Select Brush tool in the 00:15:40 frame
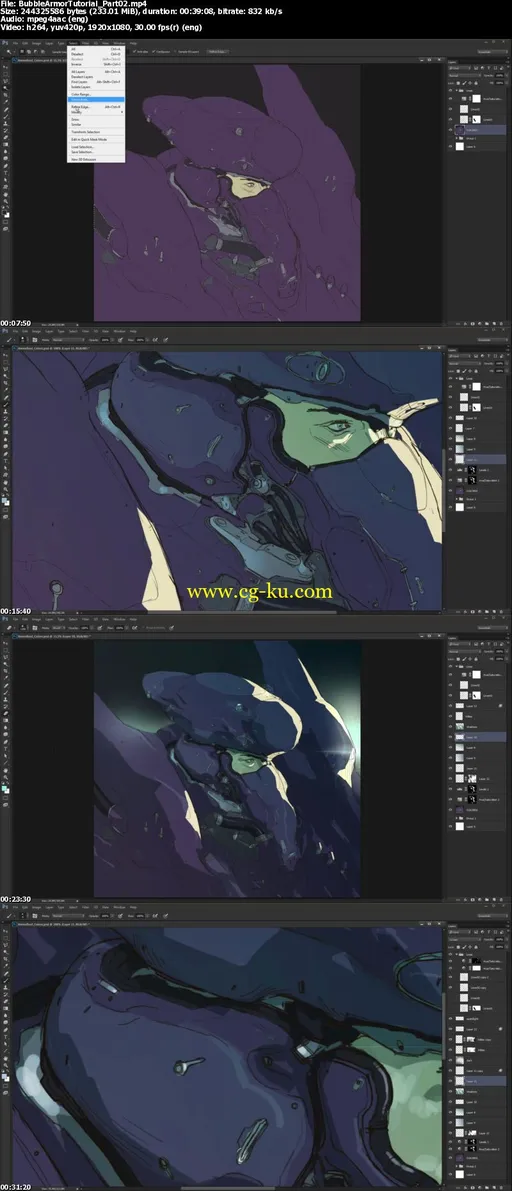This screenshot has width=512, height=1191. coord(5,405)
